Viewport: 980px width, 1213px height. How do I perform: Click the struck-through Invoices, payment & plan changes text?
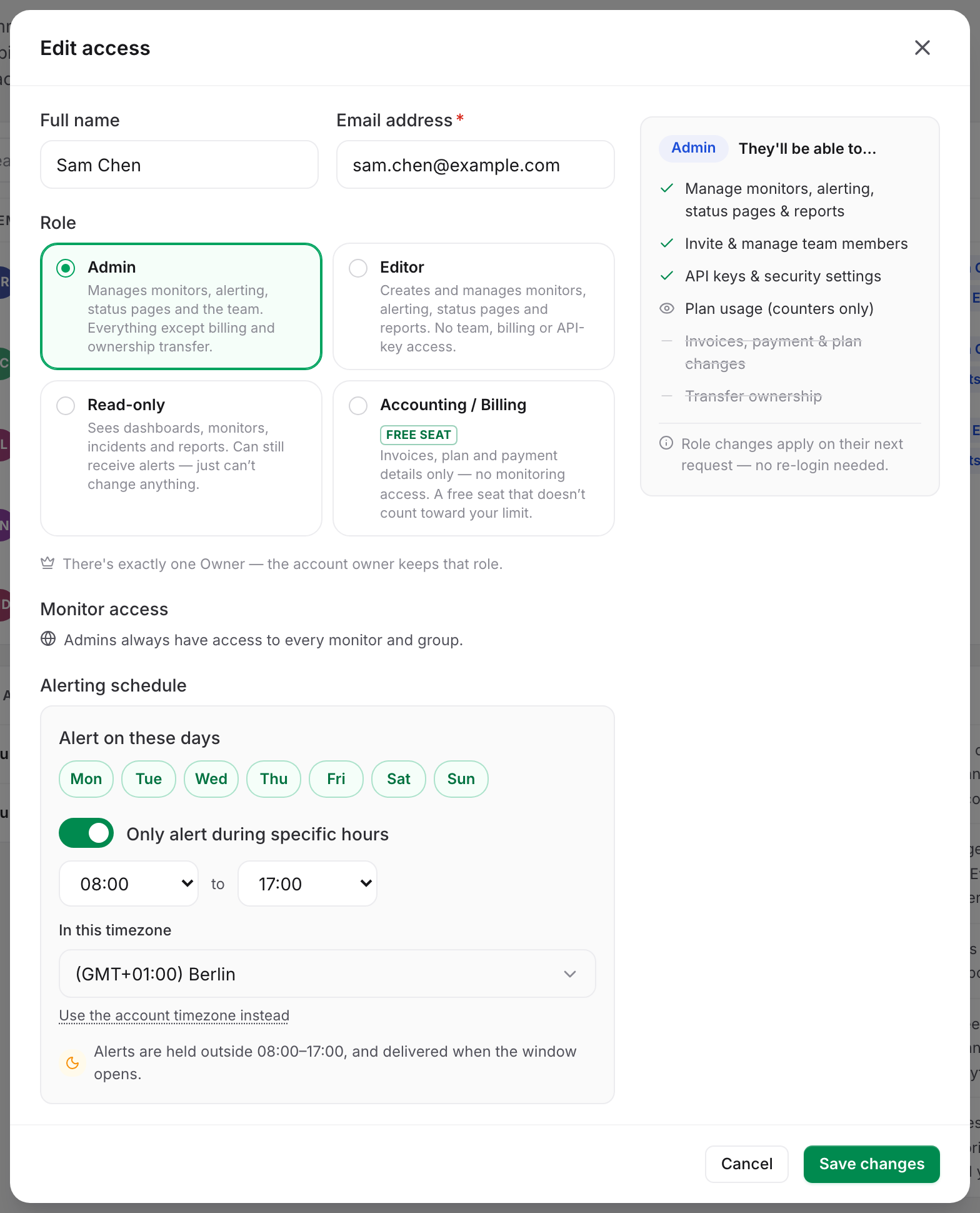coord(773,352)
